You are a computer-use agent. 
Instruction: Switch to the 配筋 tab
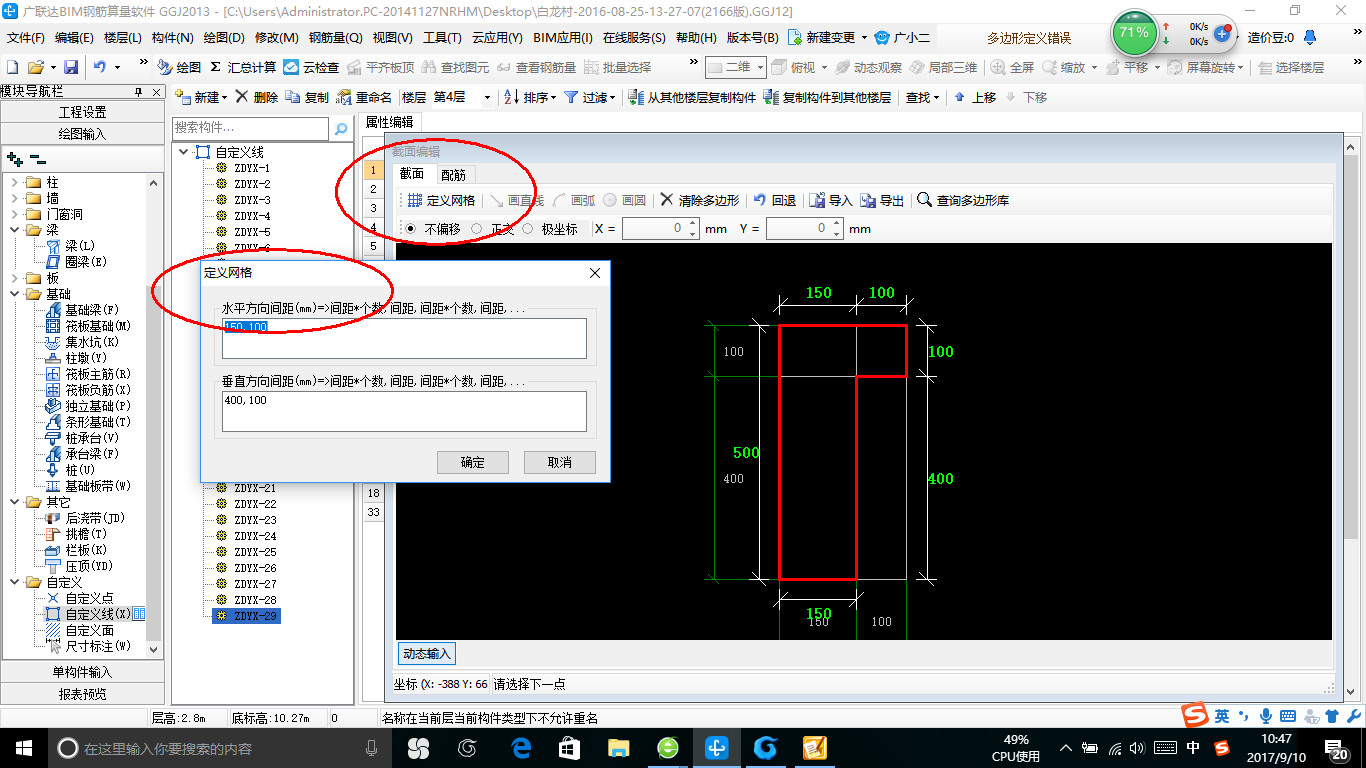pos(453,174)
